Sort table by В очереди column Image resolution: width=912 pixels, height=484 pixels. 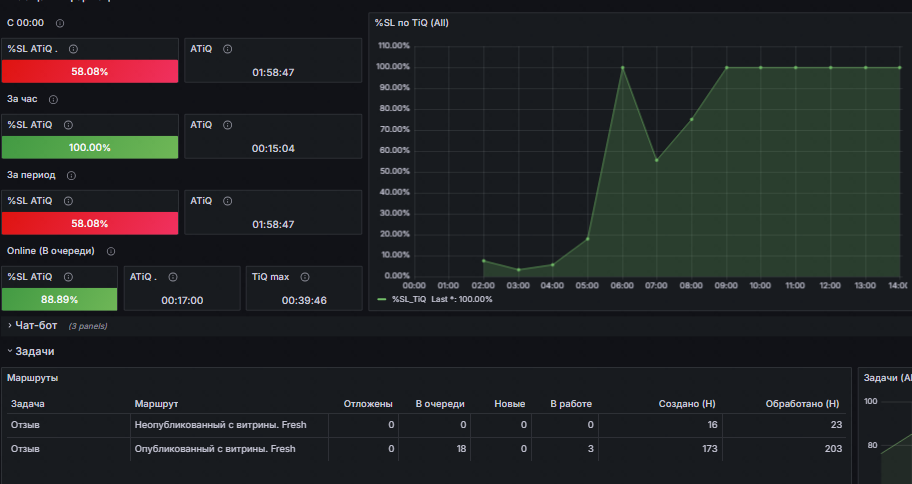click(440, 404)
